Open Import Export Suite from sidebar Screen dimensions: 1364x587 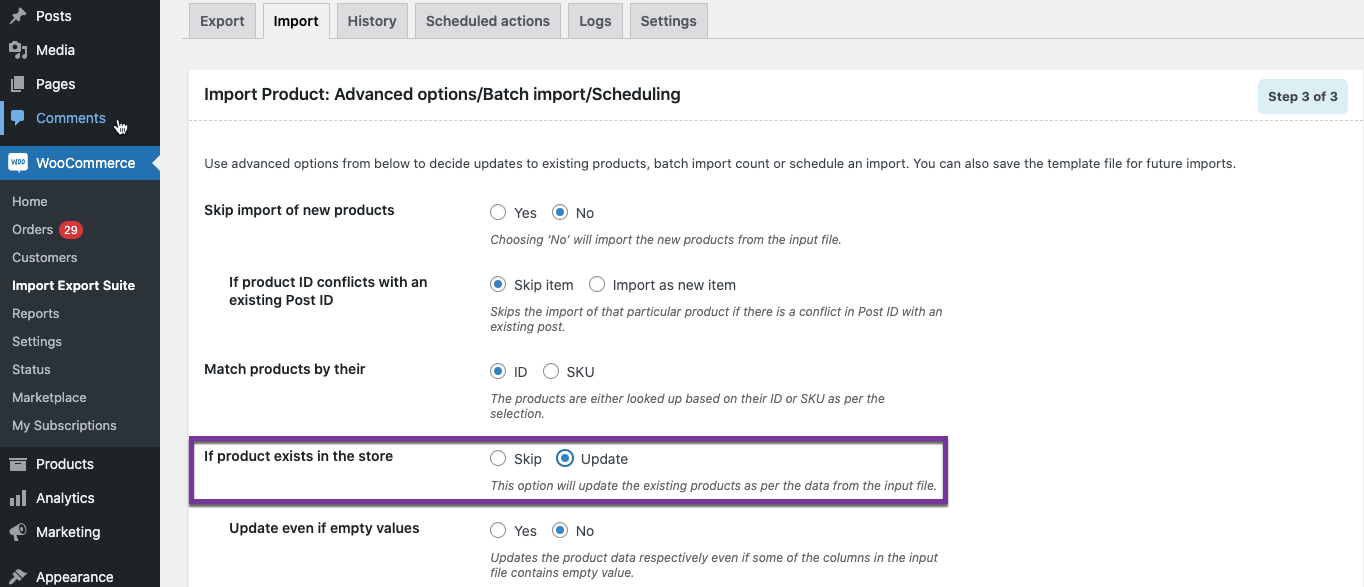click(73, 285)
